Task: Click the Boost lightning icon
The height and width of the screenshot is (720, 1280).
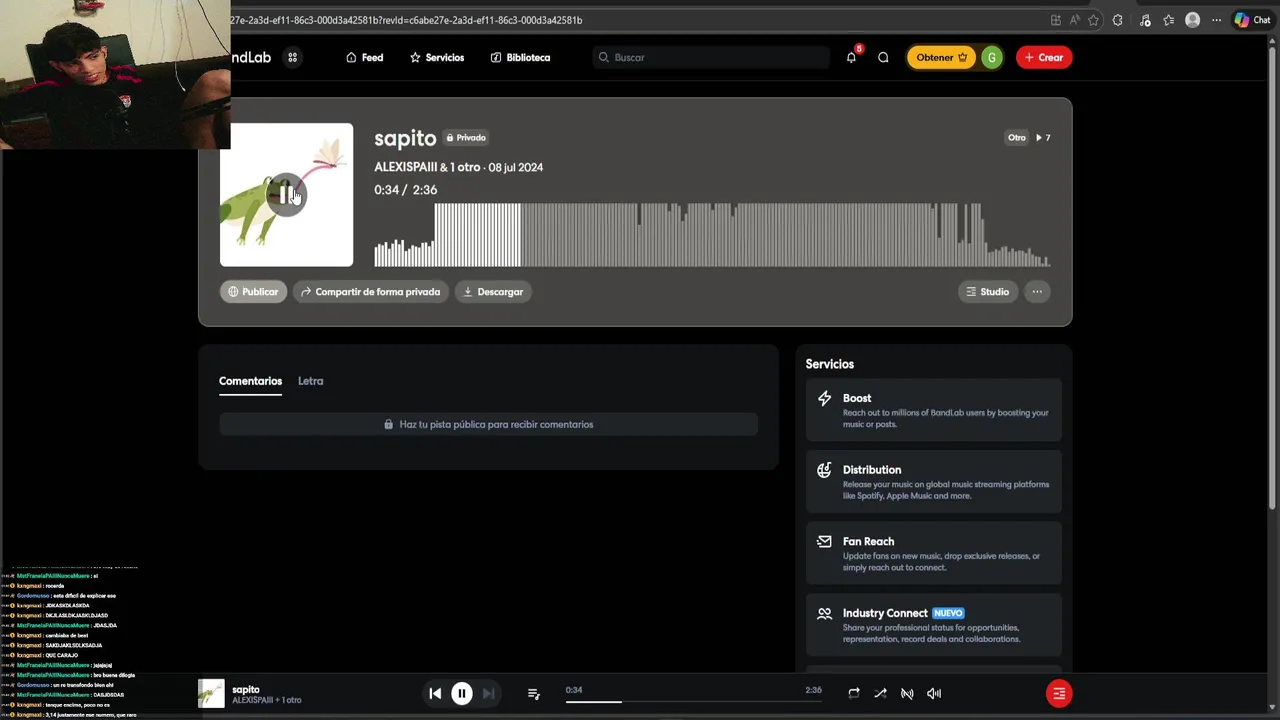Action: point(824,398)
